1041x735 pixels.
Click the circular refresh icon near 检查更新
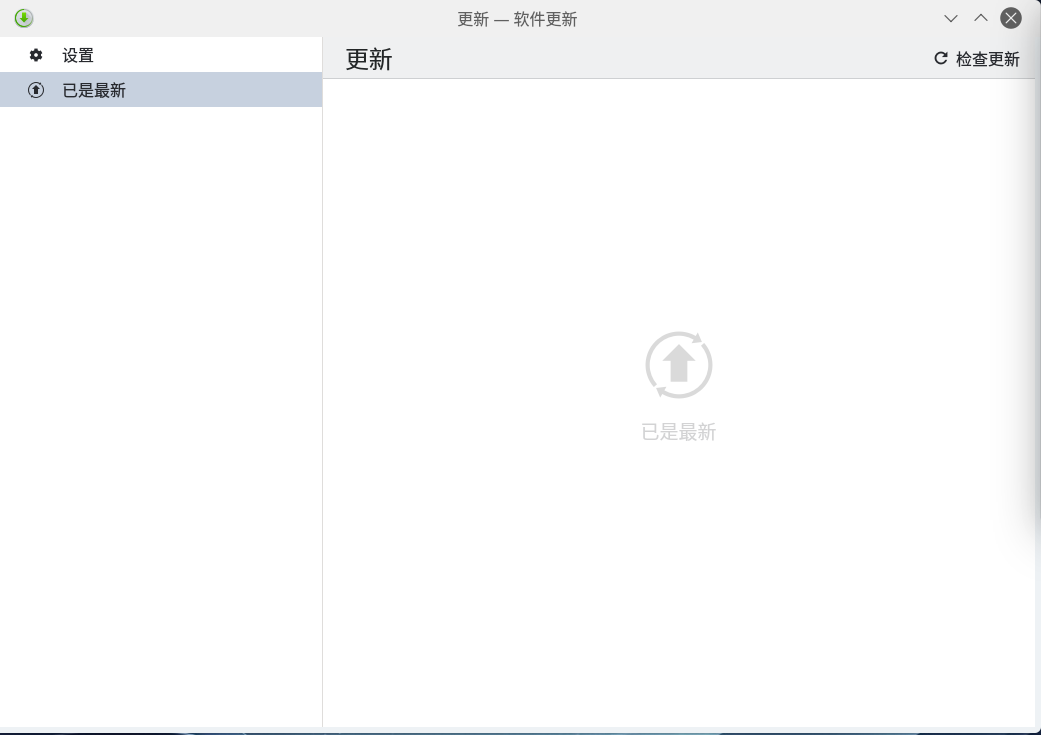click(940, 59)
